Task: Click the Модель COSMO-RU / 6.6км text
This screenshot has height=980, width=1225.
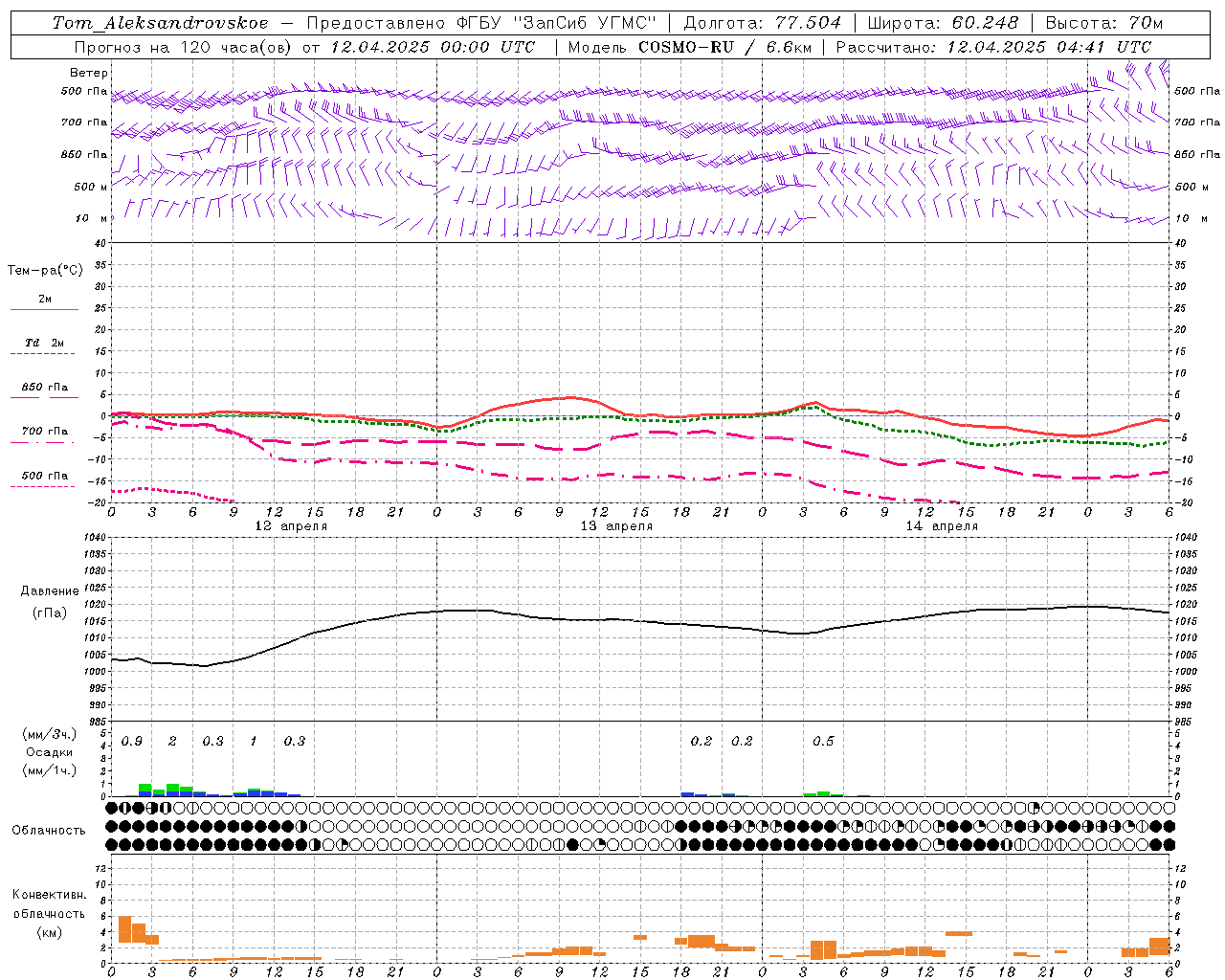Action: pyautogui.click(x=690, y=47)
